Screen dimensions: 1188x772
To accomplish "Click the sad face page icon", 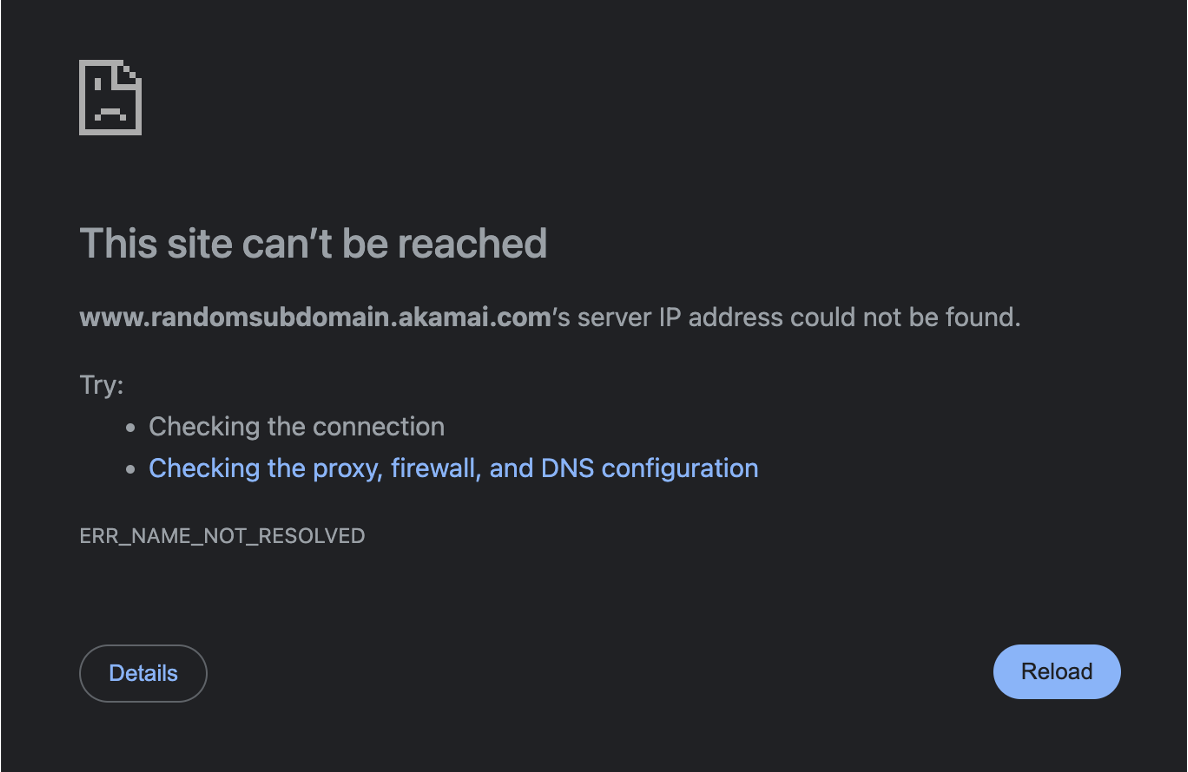I will (x=110, y=97).
